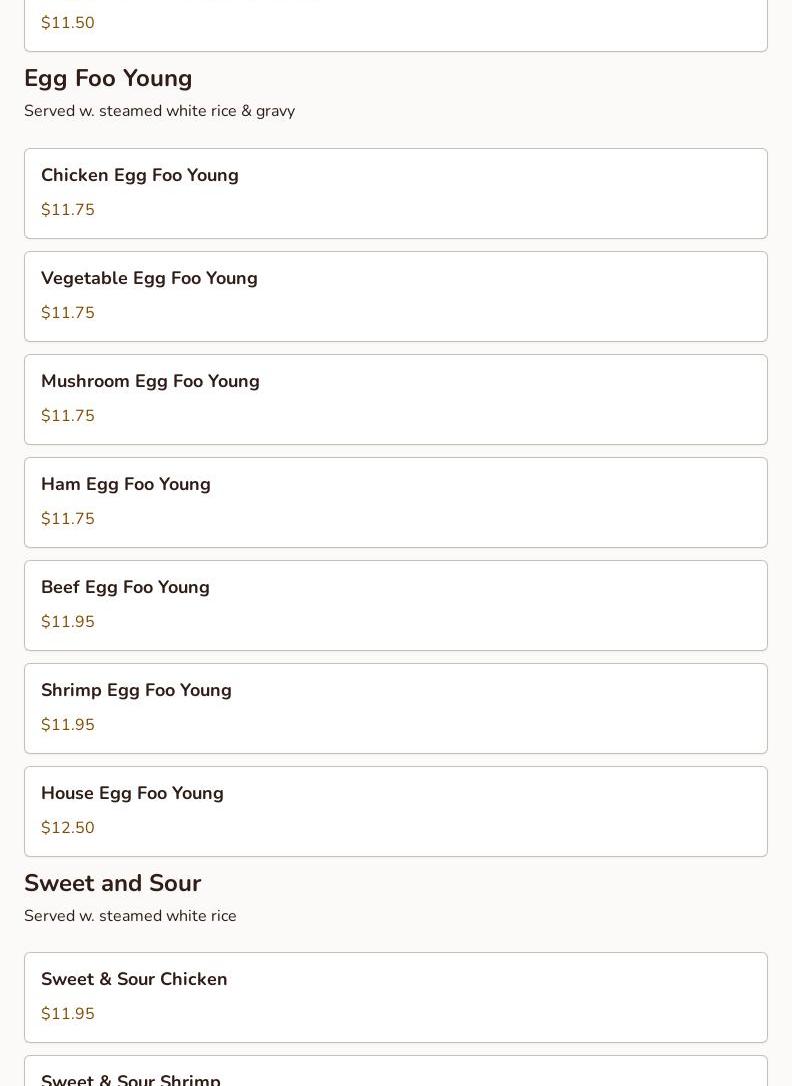Viewport: 792px width, 1086px height.
Task: Click the price under Ham Egg Foo Young
Action: click(68, 519)
